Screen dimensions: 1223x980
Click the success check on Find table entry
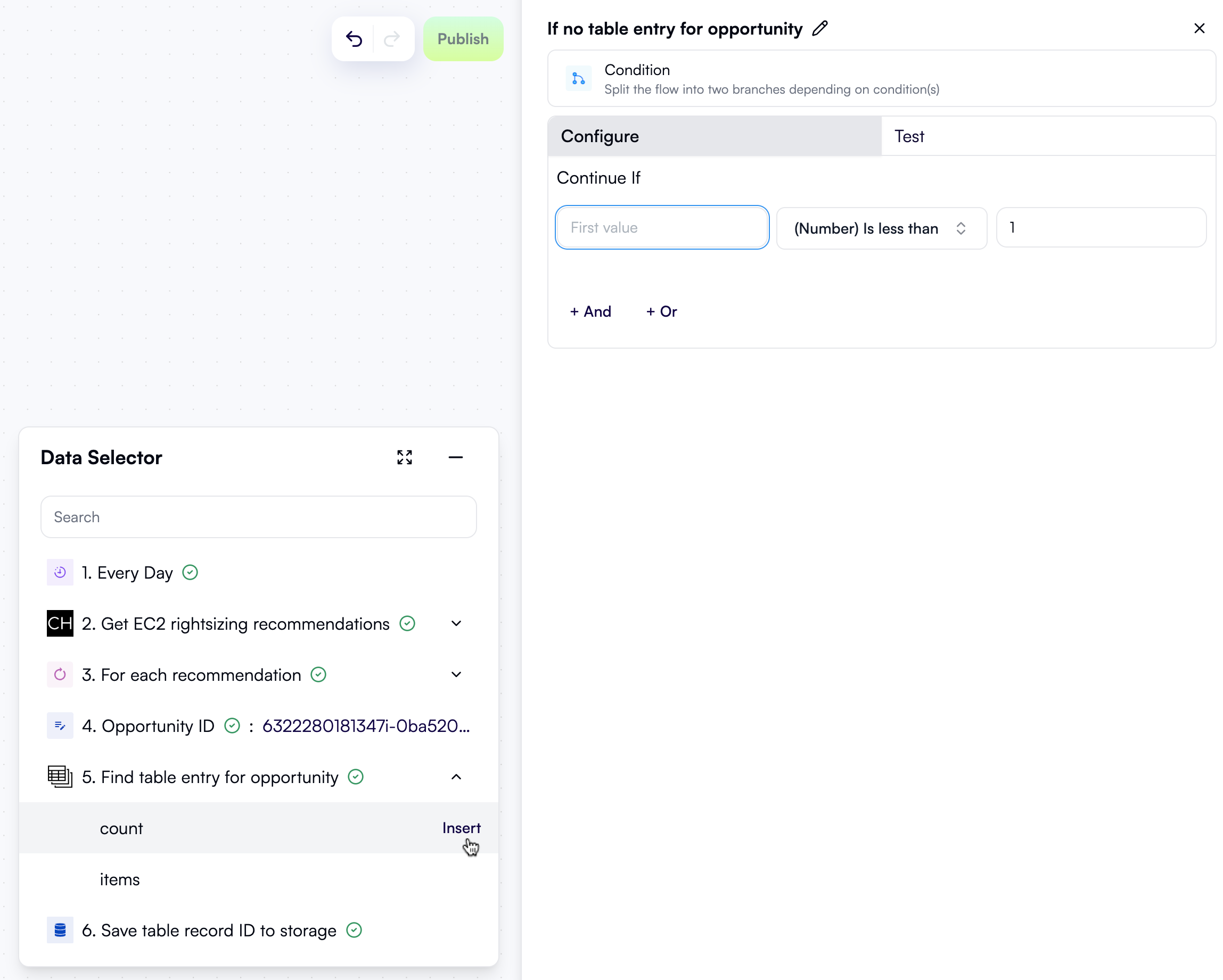355,777
